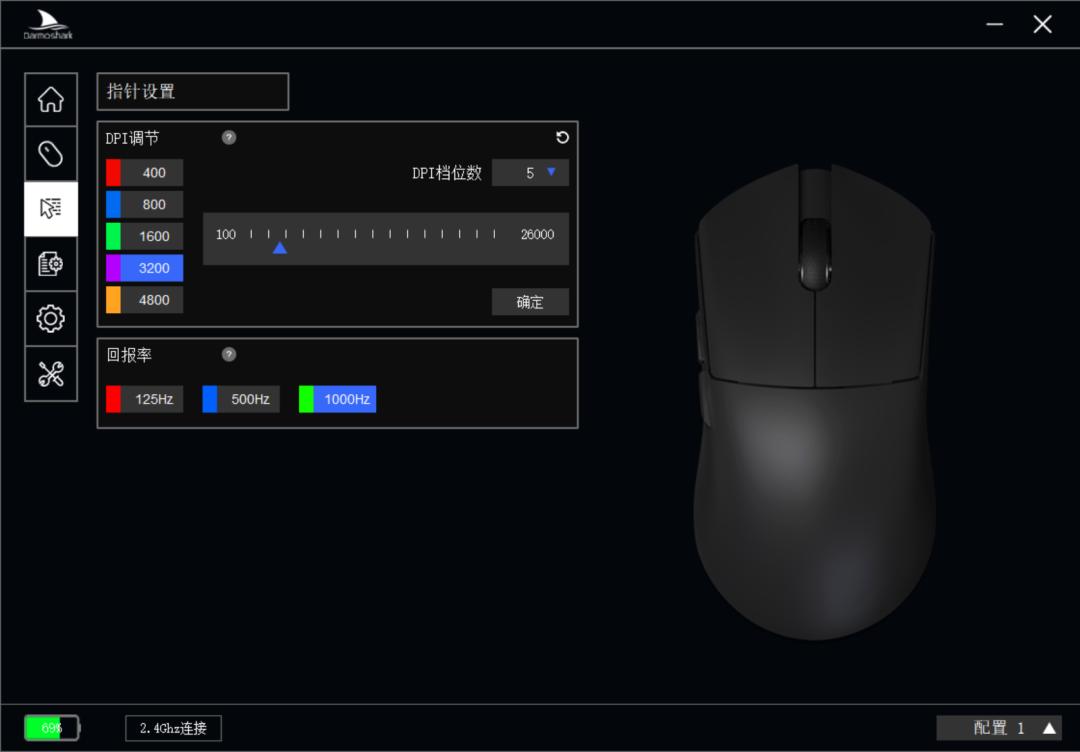The height and width of the screenshot is (752, 1080).
Task: Open the macro settings document-gear icon
Action: (x=51, y=264)
